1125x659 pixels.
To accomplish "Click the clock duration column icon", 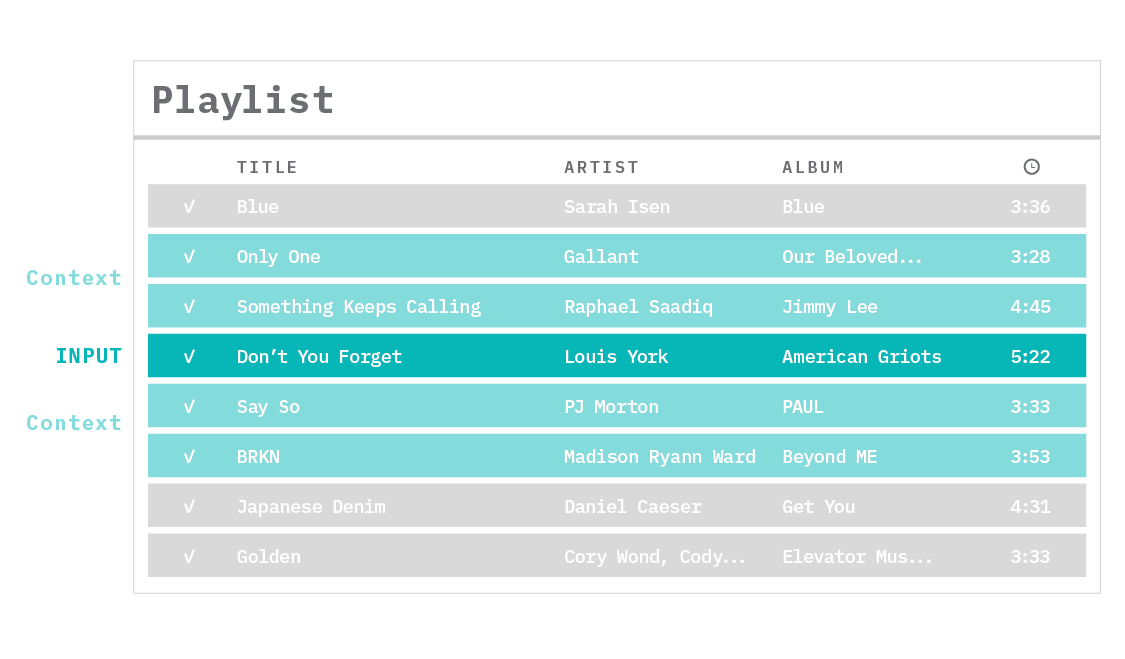I will click(x=1031, y=167).
